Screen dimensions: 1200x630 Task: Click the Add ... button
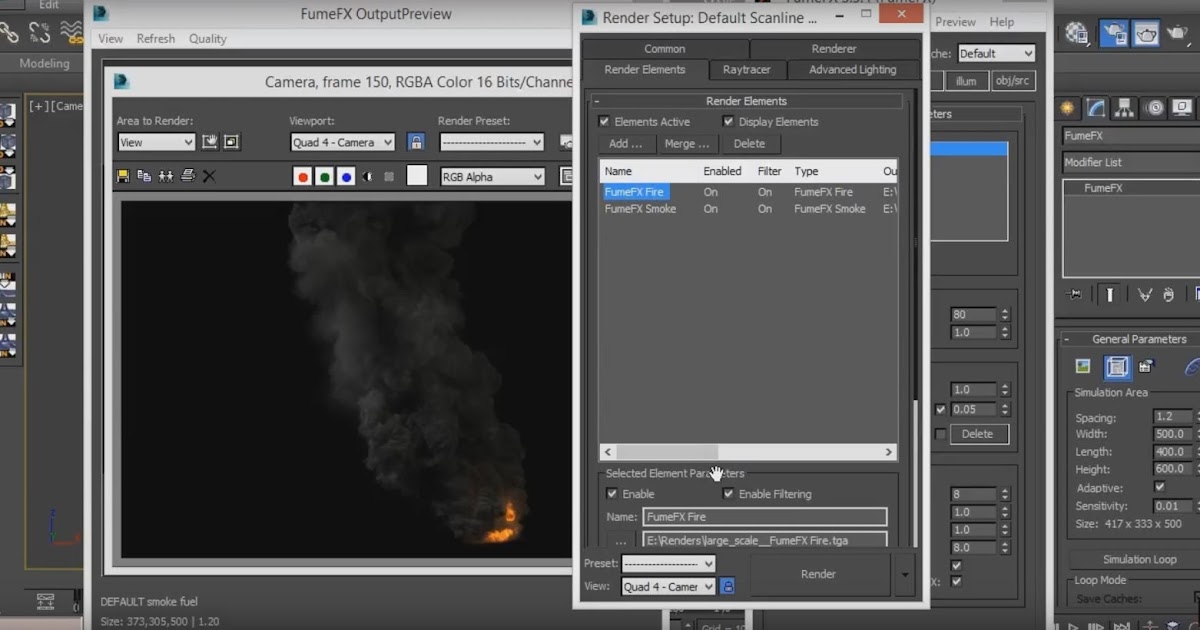coord(626,144)
